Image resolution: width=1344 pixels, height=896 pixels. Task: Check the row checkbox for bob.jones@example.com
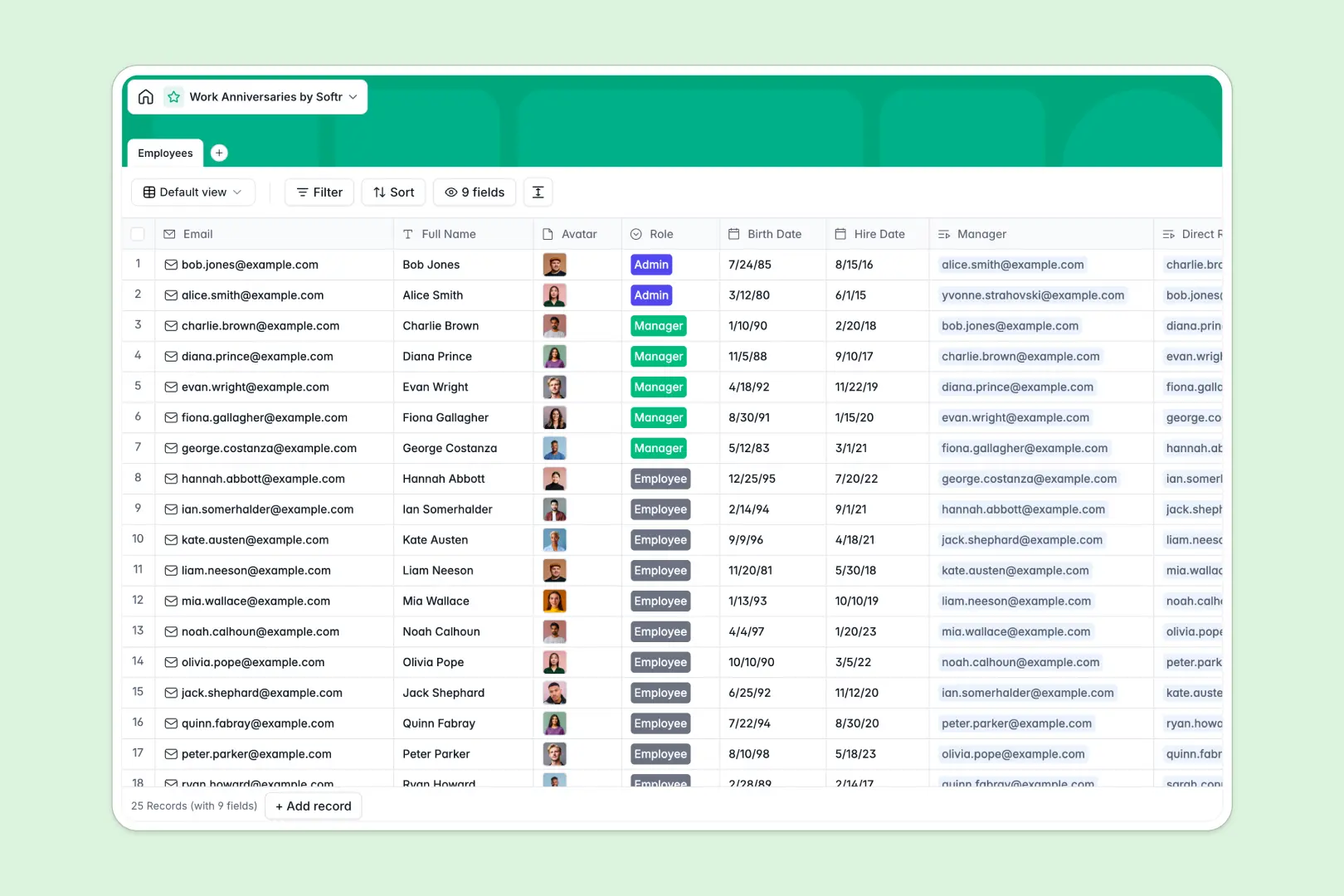click(x=138, y=264)
